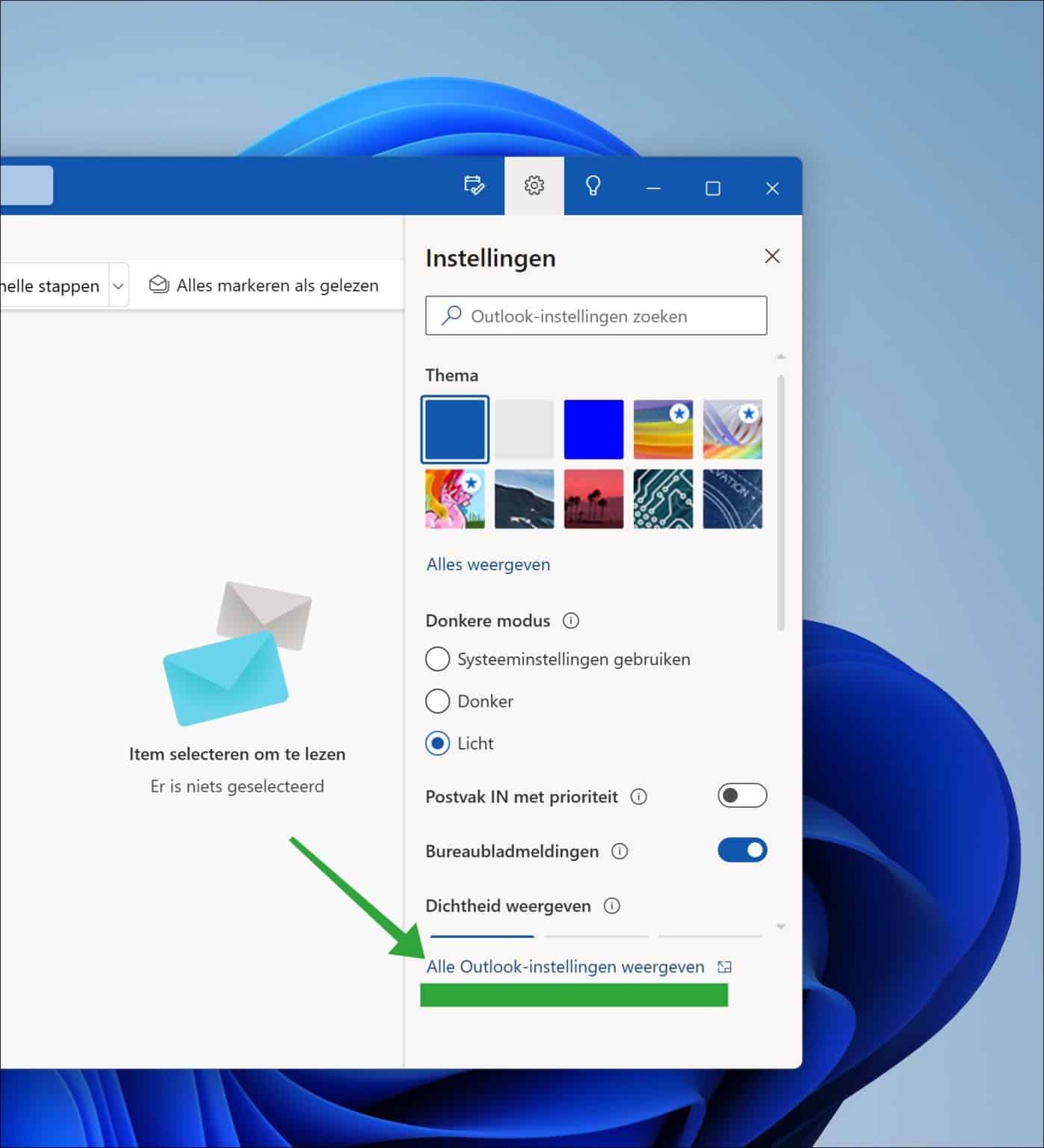Click the magnifier in the settings search box
1044x1148 pixels.
coord(451,315)
